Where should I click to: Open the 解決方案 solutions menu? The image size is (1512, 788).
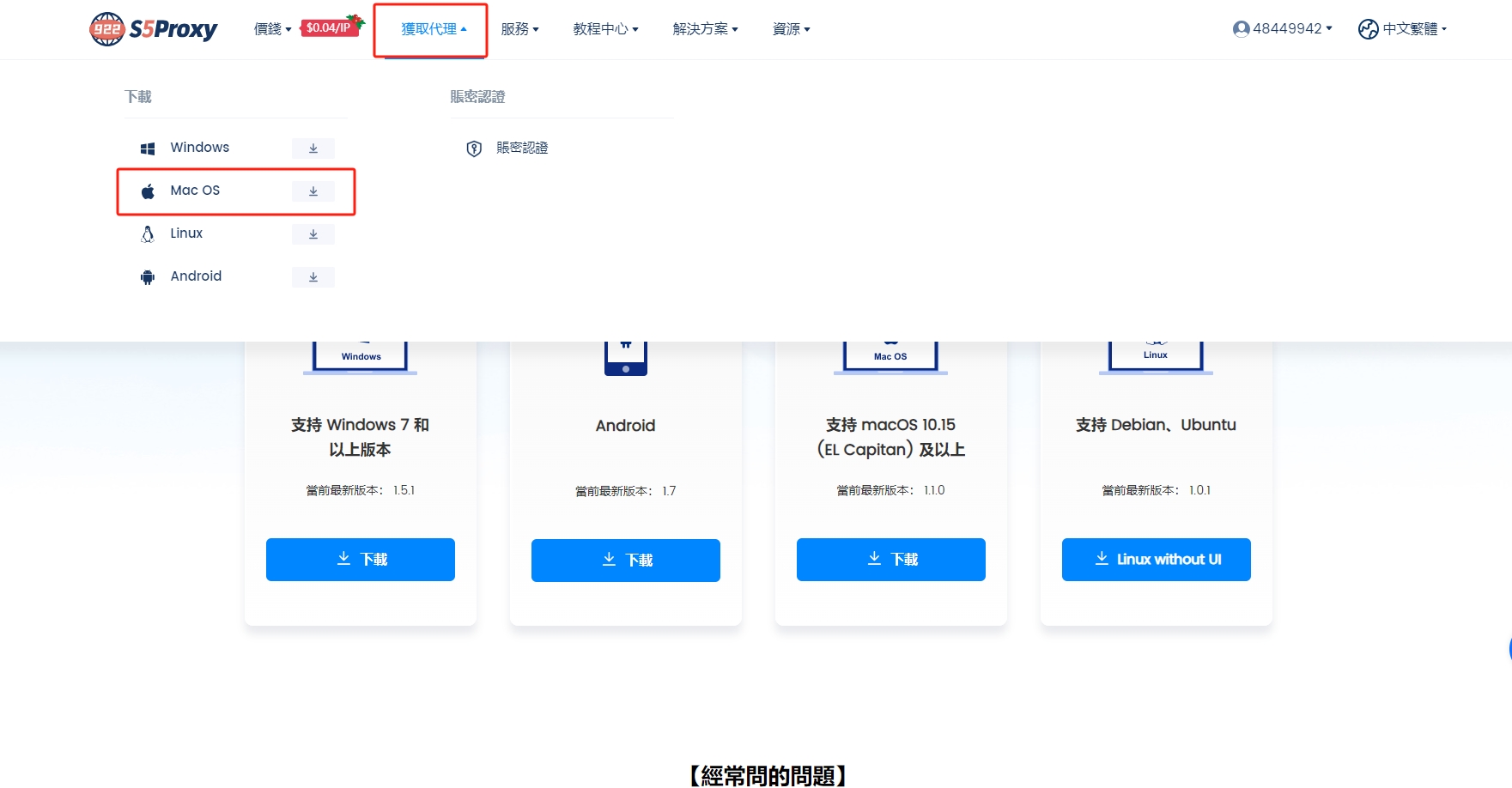pyautogui.click(x=705, y=29)
